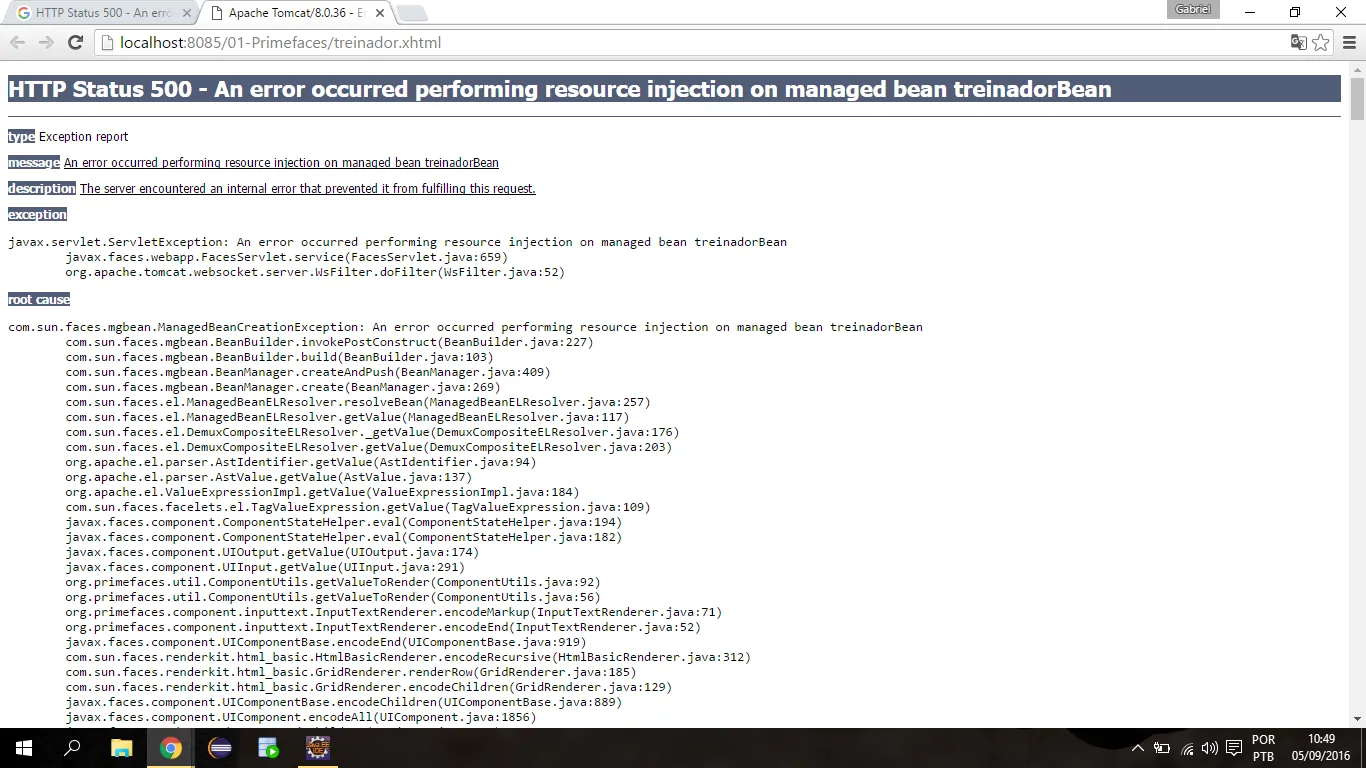Click the 'type' label

(21, 136)
